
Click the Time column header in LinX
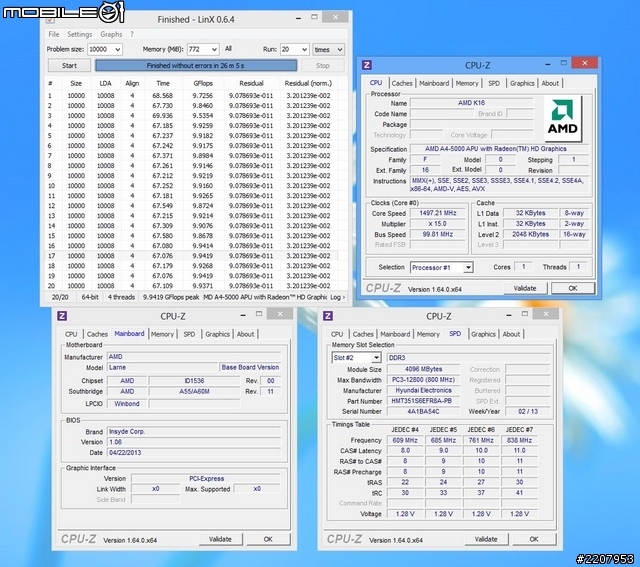click(x=163, y=83)
